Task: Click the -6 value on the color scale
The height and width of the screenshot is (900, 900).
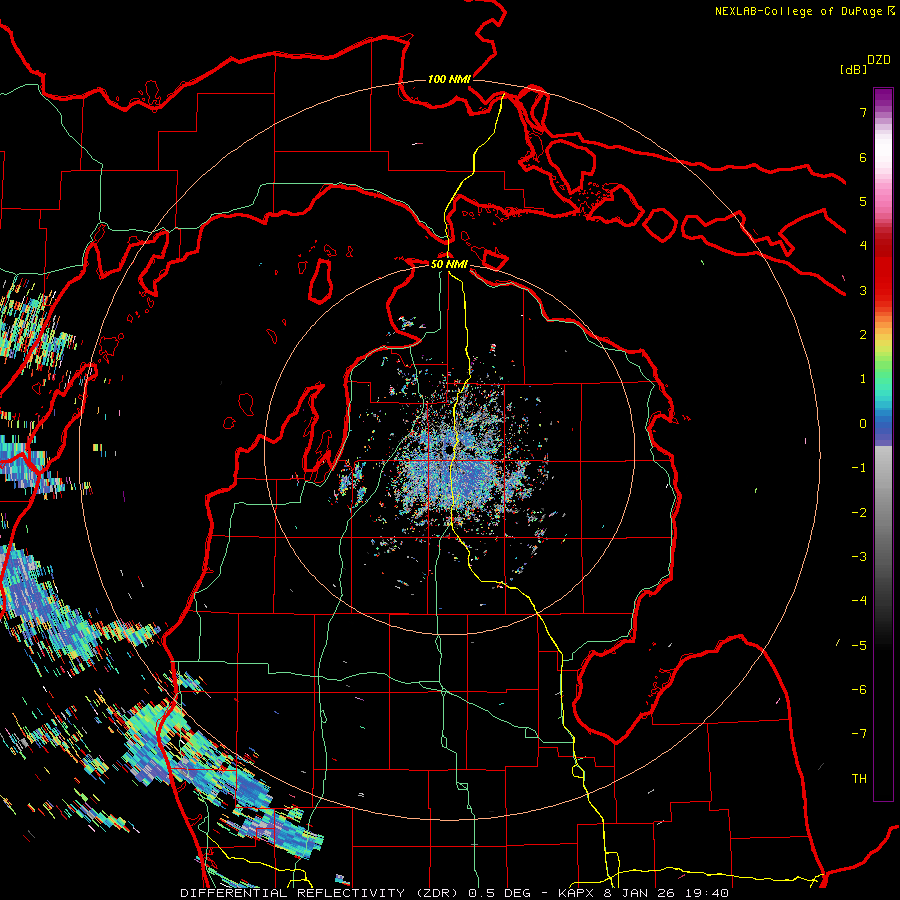Action: 859,689
